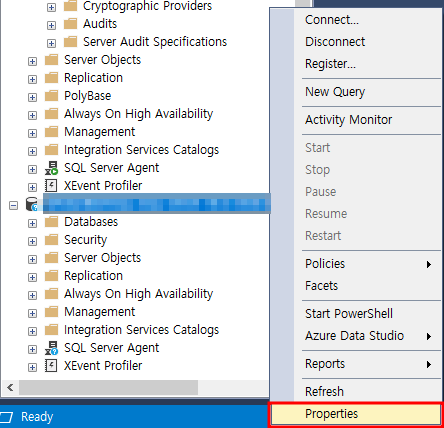Expand upper Replication folder

(32, 79)
